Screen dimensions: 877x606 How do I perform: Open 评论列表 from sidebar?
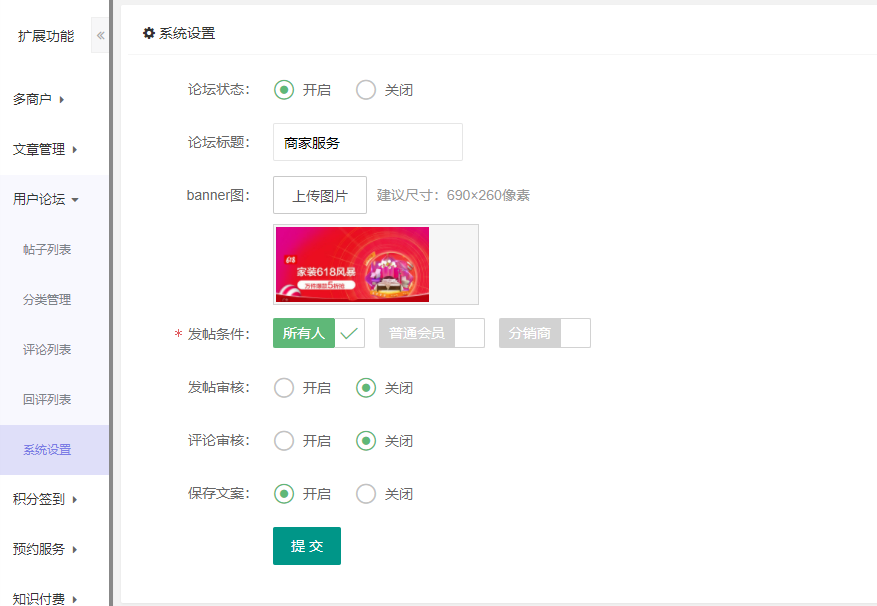(47, 349)
